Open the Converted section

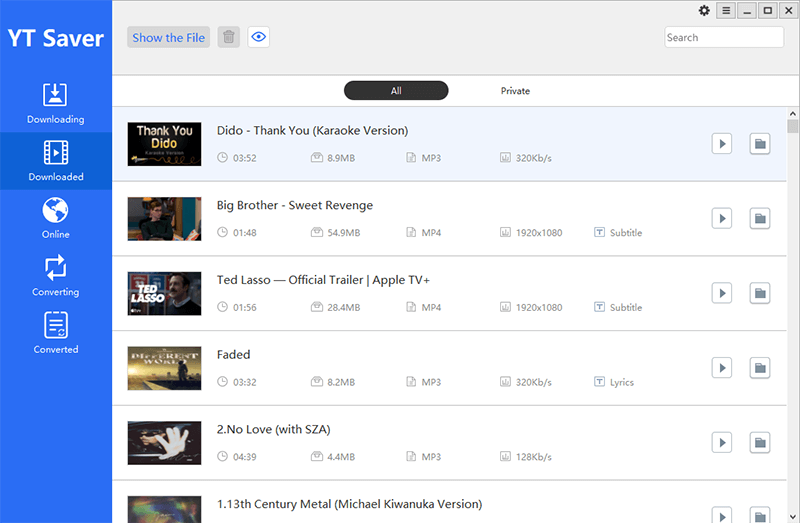pos(56,334)
